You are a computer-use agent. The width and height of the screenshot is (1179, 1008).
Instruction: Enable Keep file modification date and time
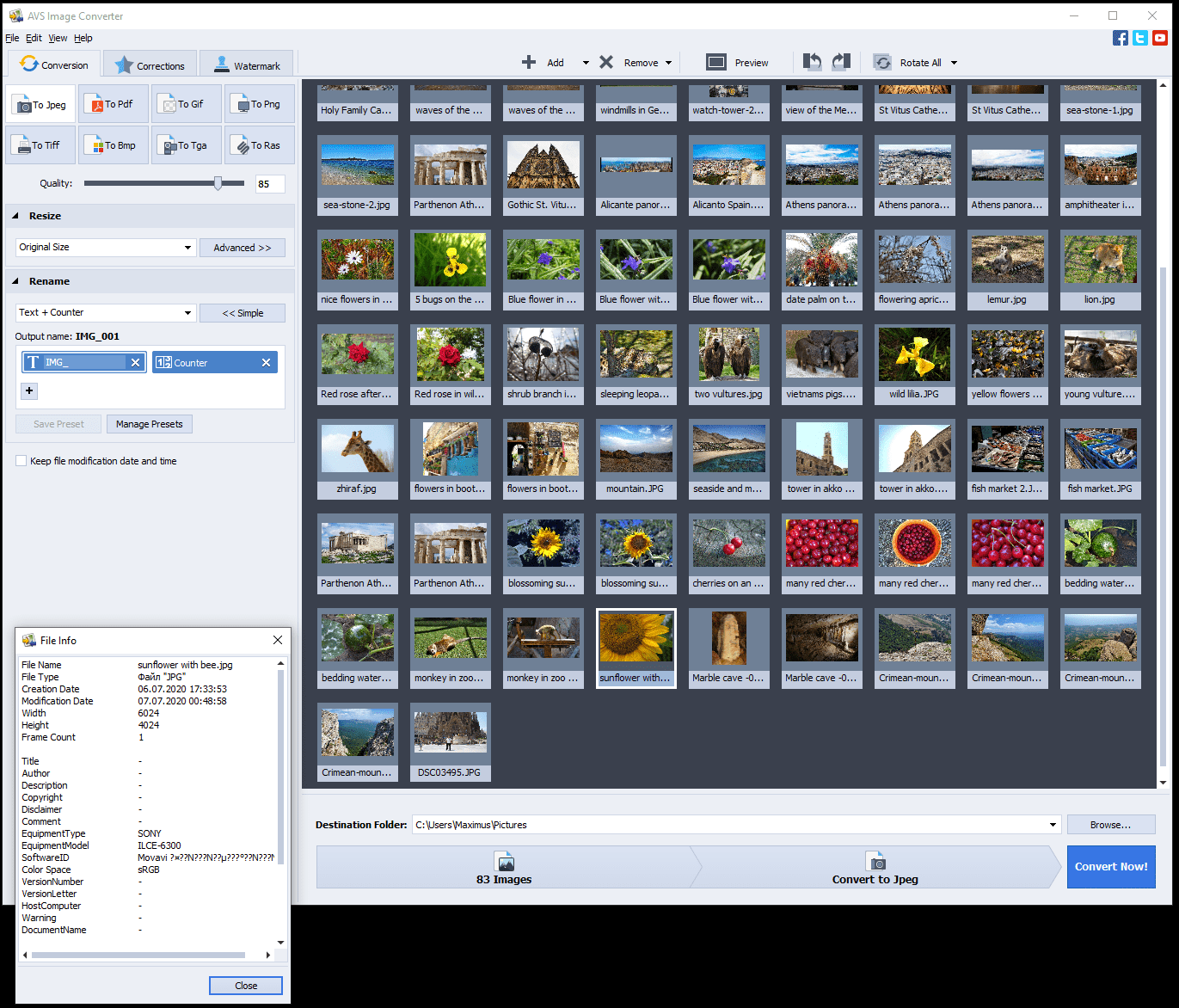21,461
